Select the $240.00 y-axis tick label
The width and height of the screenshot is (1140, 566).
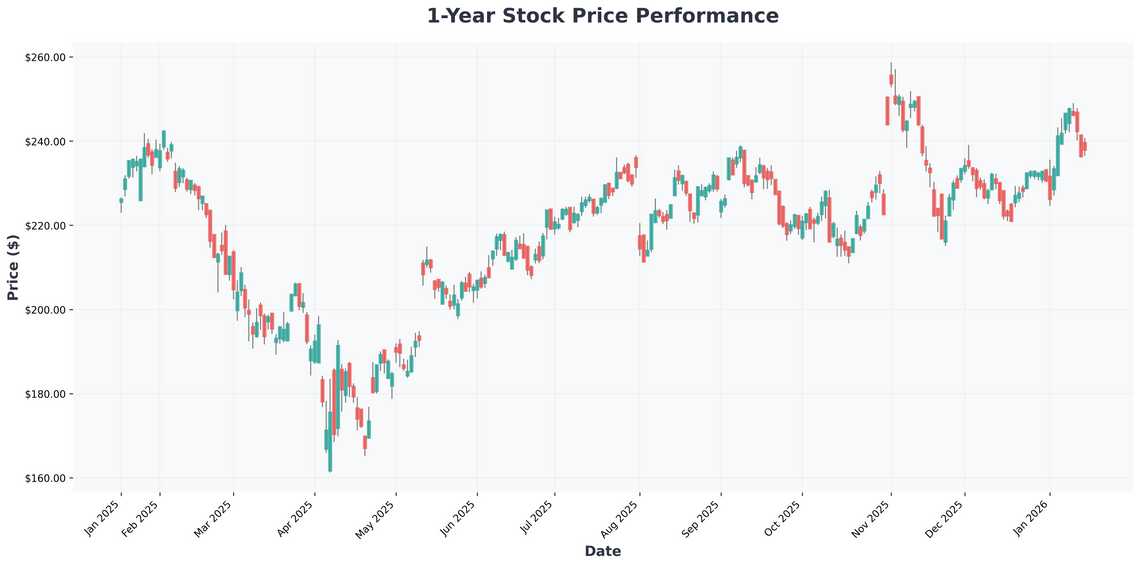pos(45,142)
